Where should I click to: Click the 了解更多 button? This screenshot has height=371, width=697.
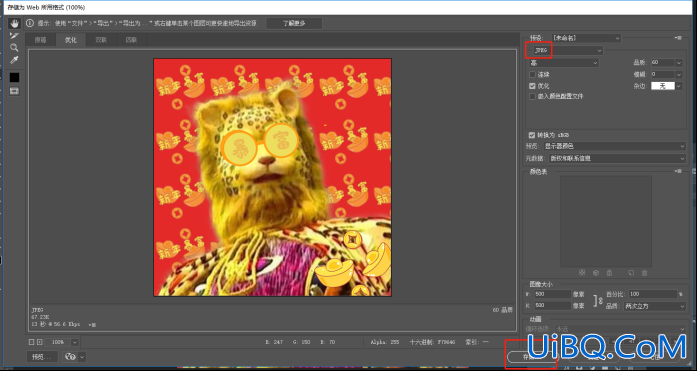click(294, 24)
